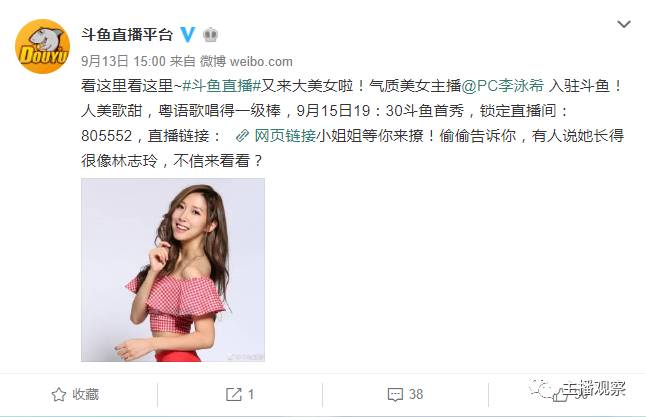Click the grey crown membership badge
This screenshot has height=417, width=646.
click(211, 35)
